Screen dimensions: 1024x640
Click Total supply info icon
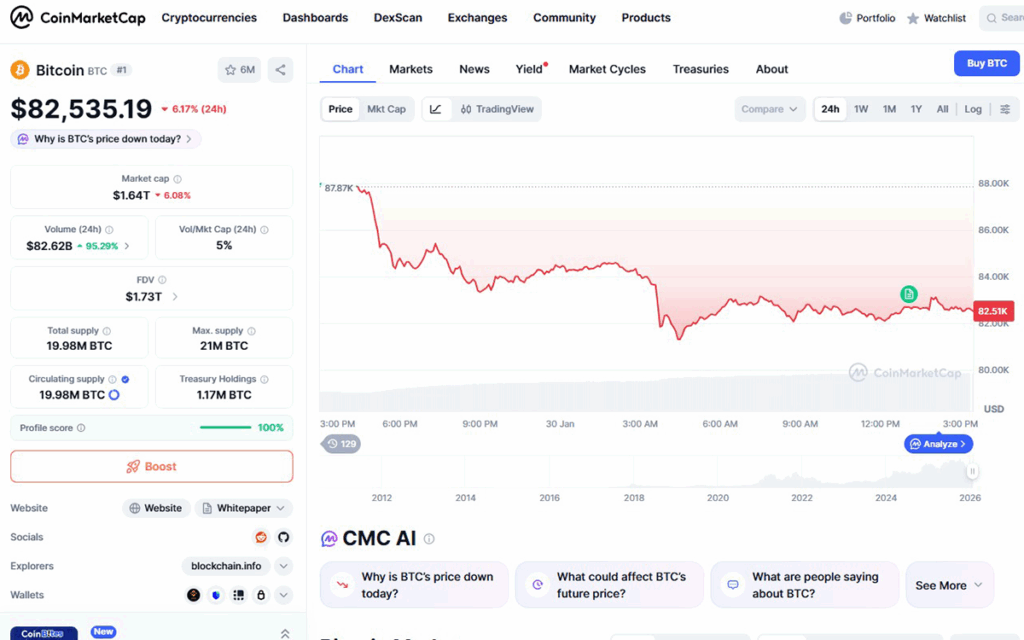click(x=107, y=331)
